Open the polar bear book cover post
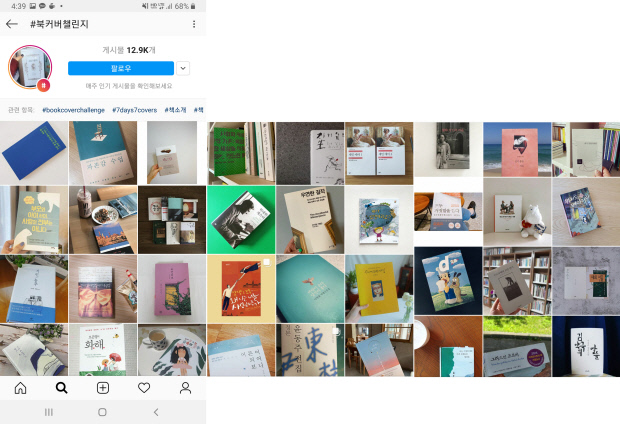 click(34, 220)
